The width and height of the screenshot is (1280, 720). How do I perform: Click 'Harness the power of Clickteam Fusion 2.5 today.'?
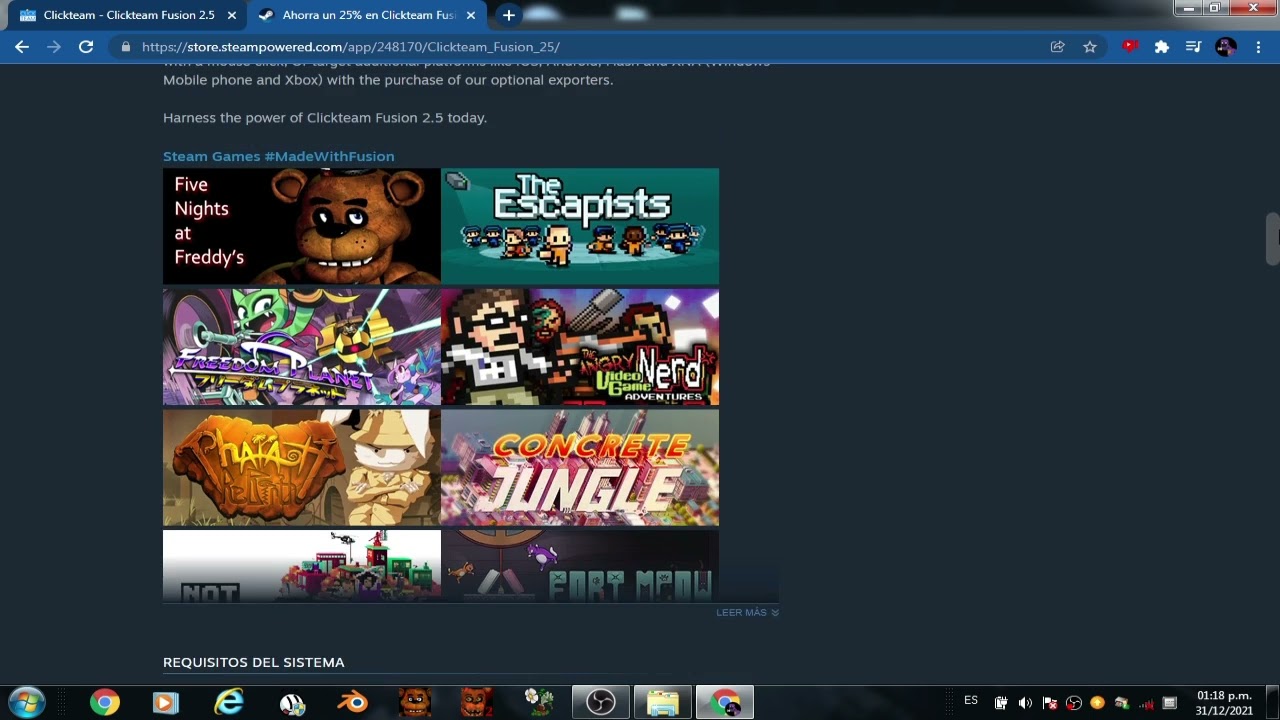tap(325, 118)
